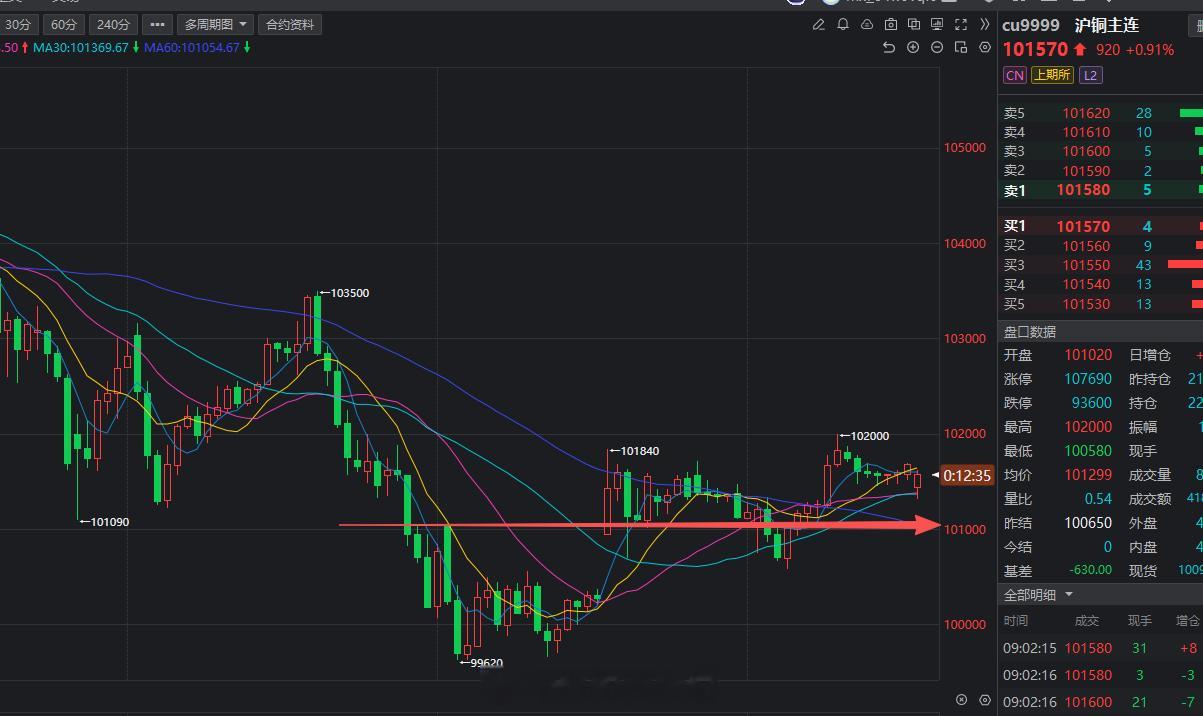Open 合约资料 contract info

[289, 24]
